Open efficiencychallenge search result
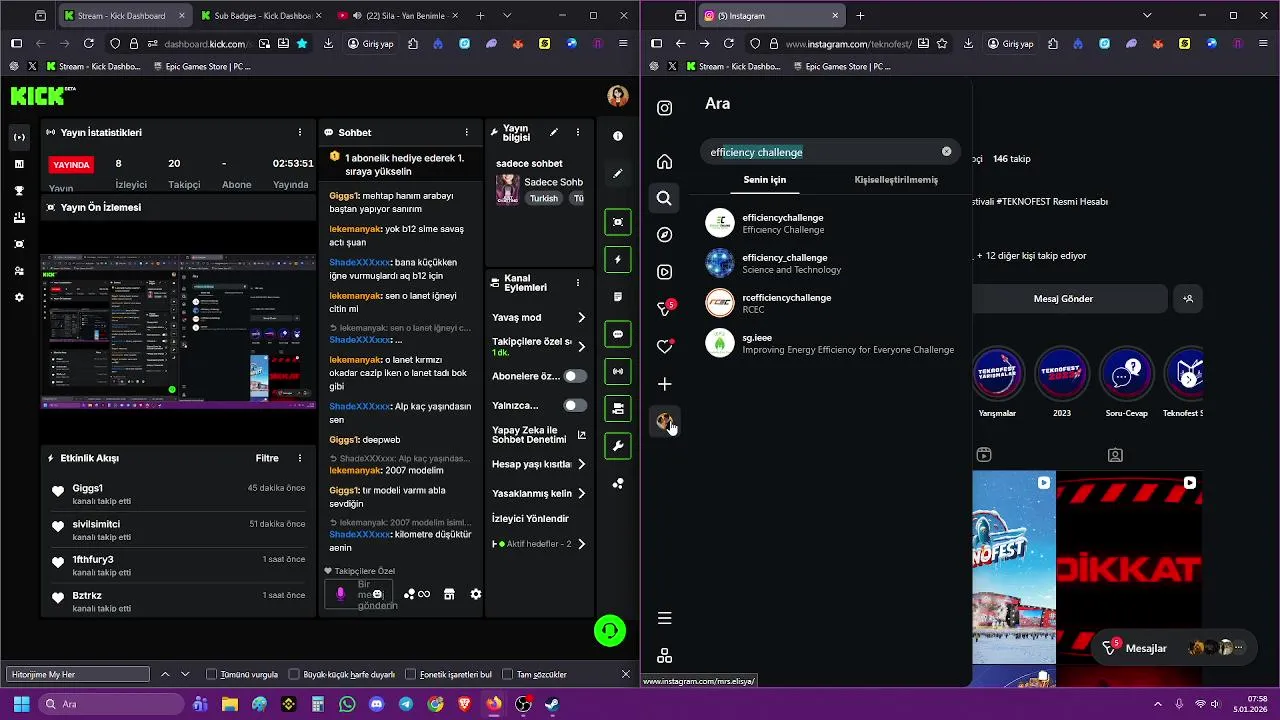Screen dimensions: 1280x720 click(830, 223)
